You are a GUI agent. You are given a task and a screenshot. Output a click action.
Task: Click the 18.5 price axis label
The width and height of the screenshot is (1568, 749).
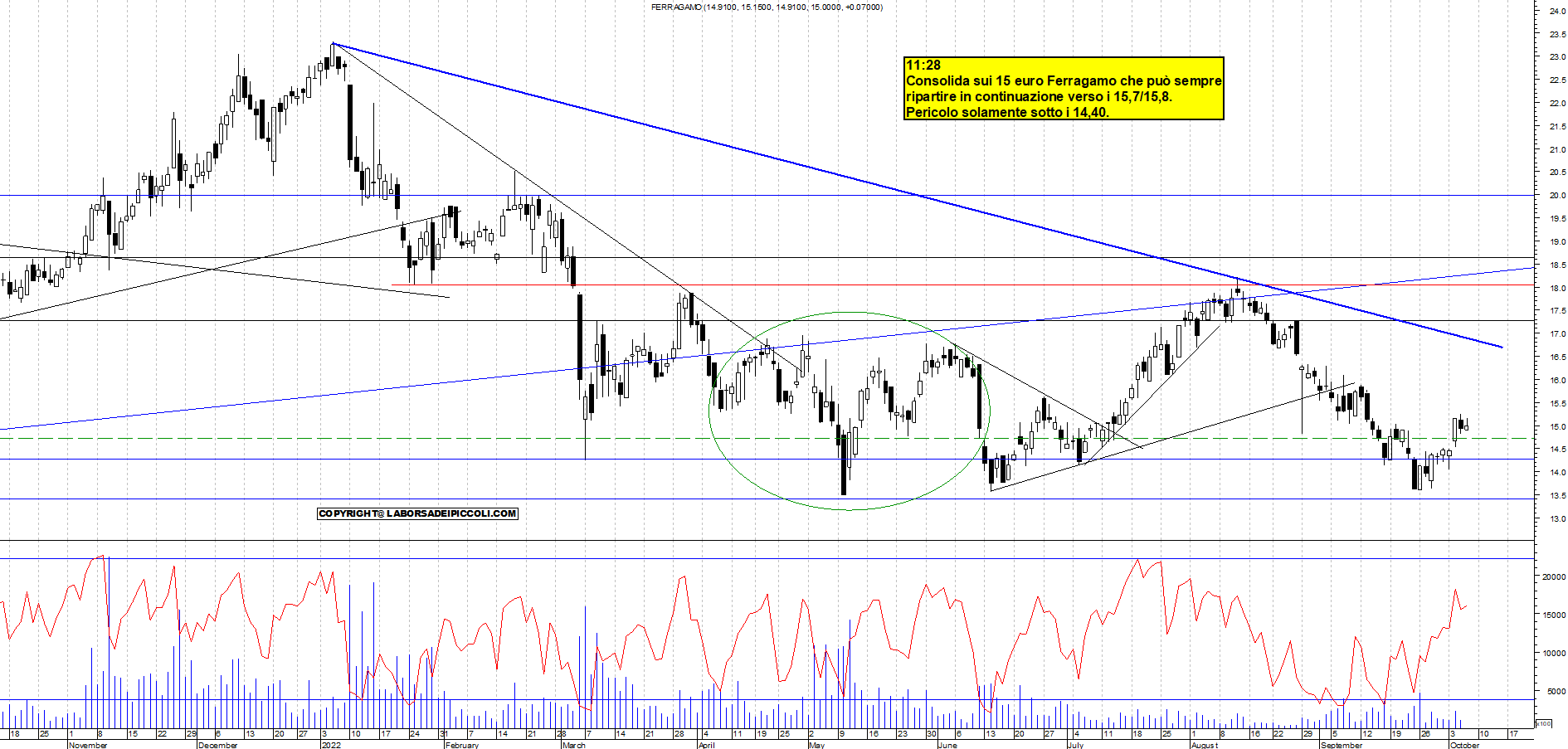[x=1557, y=265]
